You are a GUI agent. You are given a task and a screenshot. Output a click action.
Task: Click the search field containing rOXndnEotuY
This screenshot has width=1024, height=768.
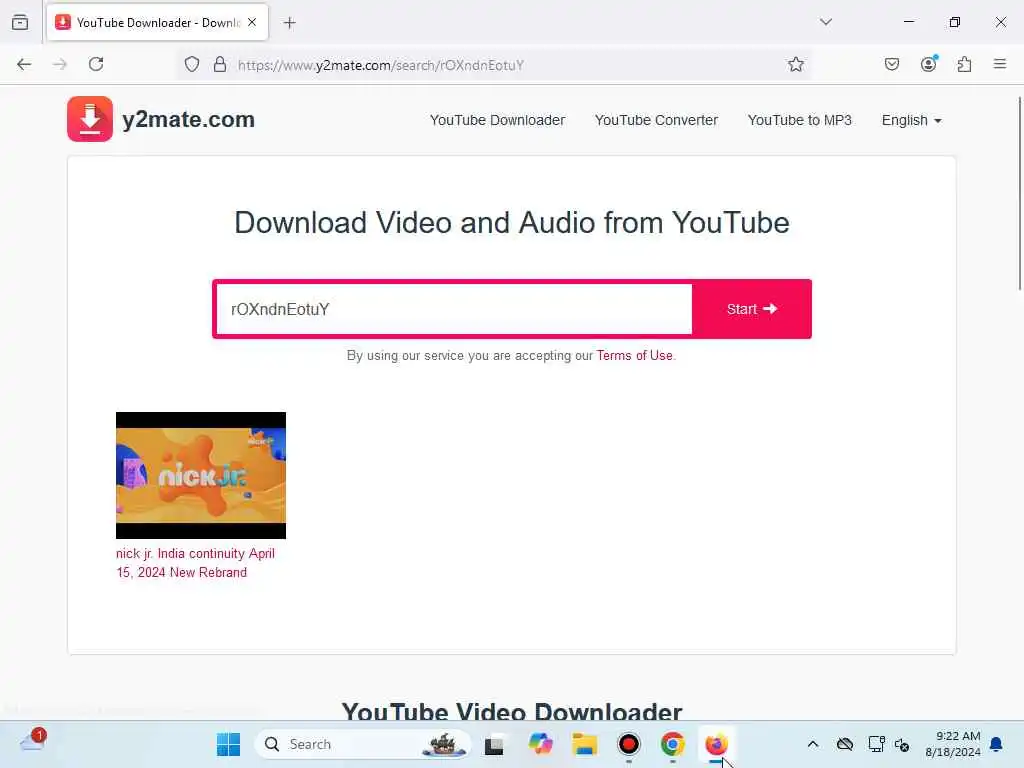(454, 309)
